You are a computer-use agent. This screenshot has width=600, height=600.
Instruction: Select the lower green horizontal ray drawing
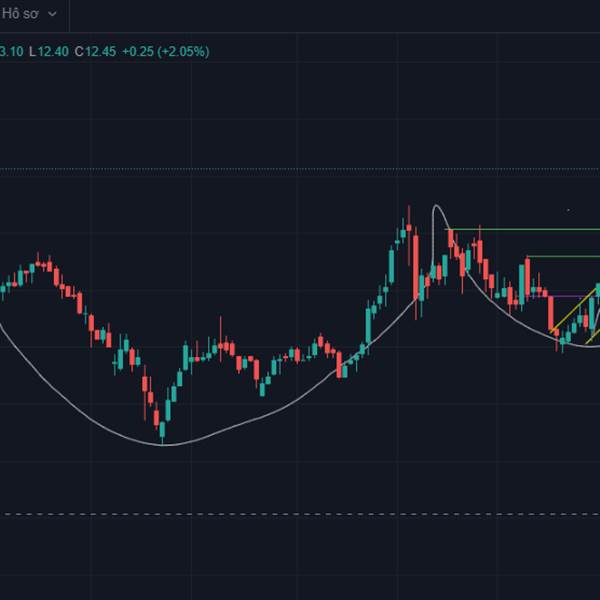coord(563,256)
